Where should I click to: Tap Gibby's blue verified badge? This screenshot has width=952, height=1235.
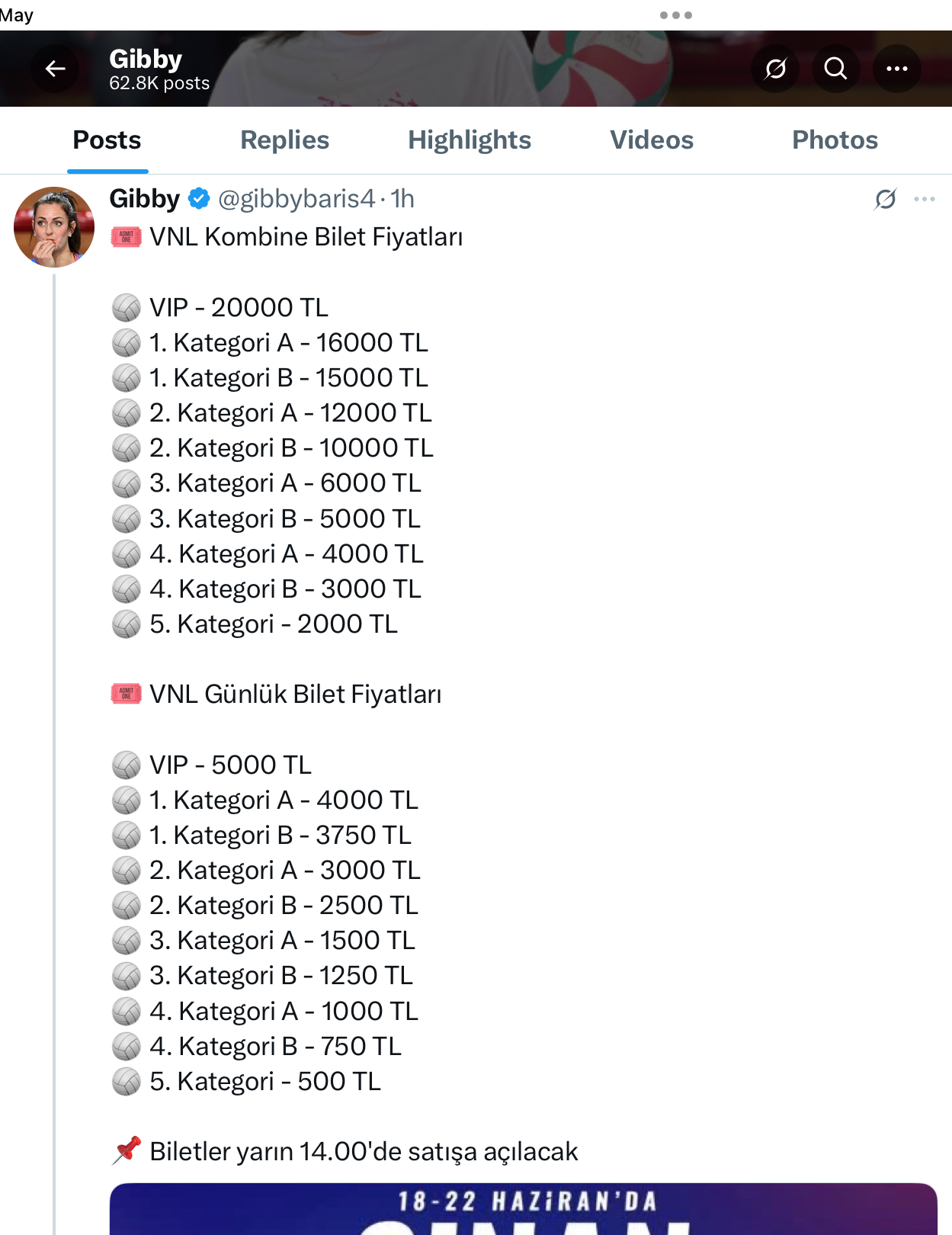coord(199,198)
